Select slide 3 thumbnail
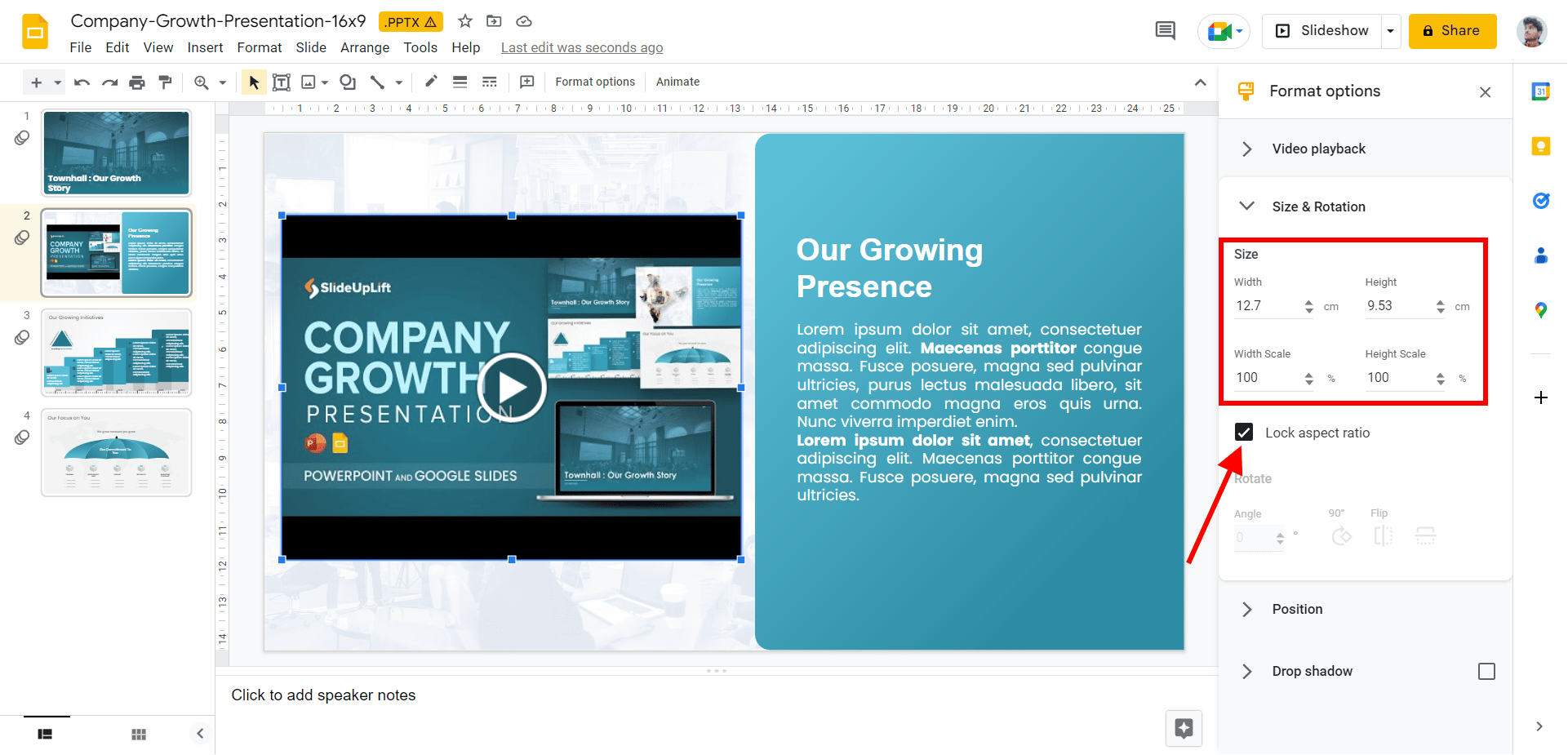The image size is (1568, 755). click(116, 352)
